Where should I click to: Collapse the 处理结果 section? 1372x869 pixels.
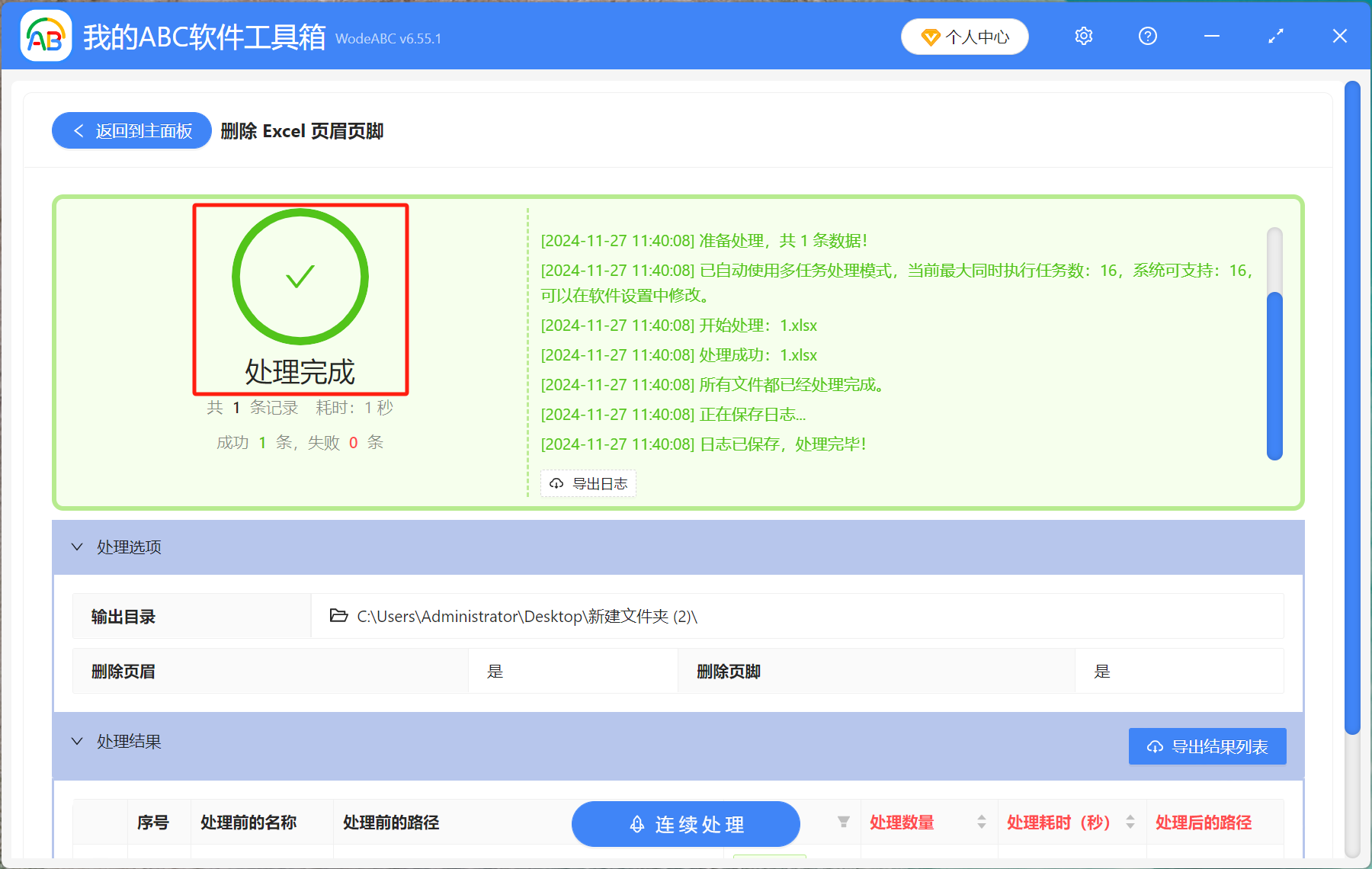tap(76, 741)
